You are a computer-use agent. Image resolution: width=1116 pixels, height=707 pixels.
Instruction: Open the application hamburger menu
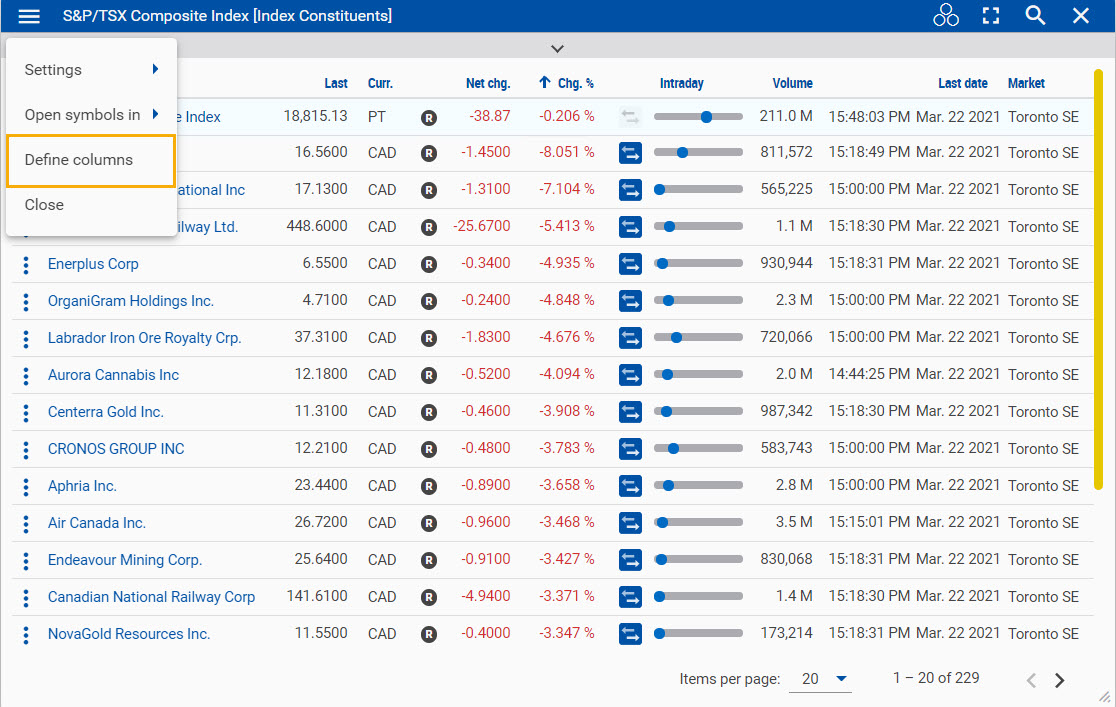[28, 15]
